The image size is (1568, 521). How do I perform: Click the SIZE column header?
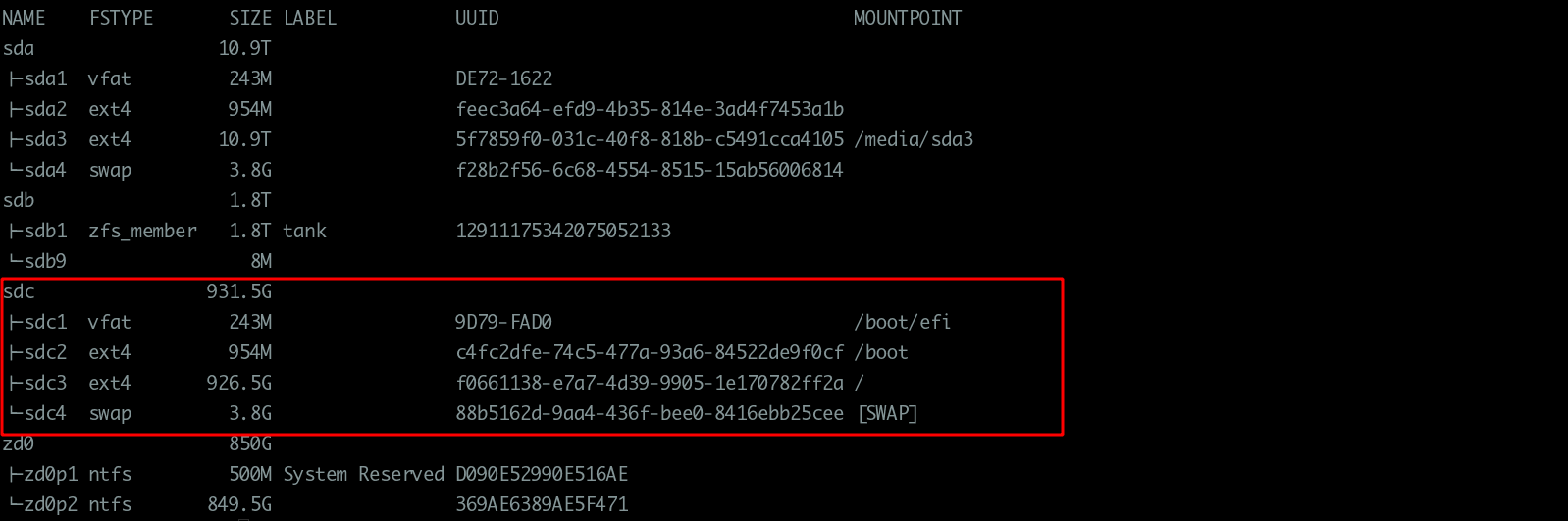250,18
